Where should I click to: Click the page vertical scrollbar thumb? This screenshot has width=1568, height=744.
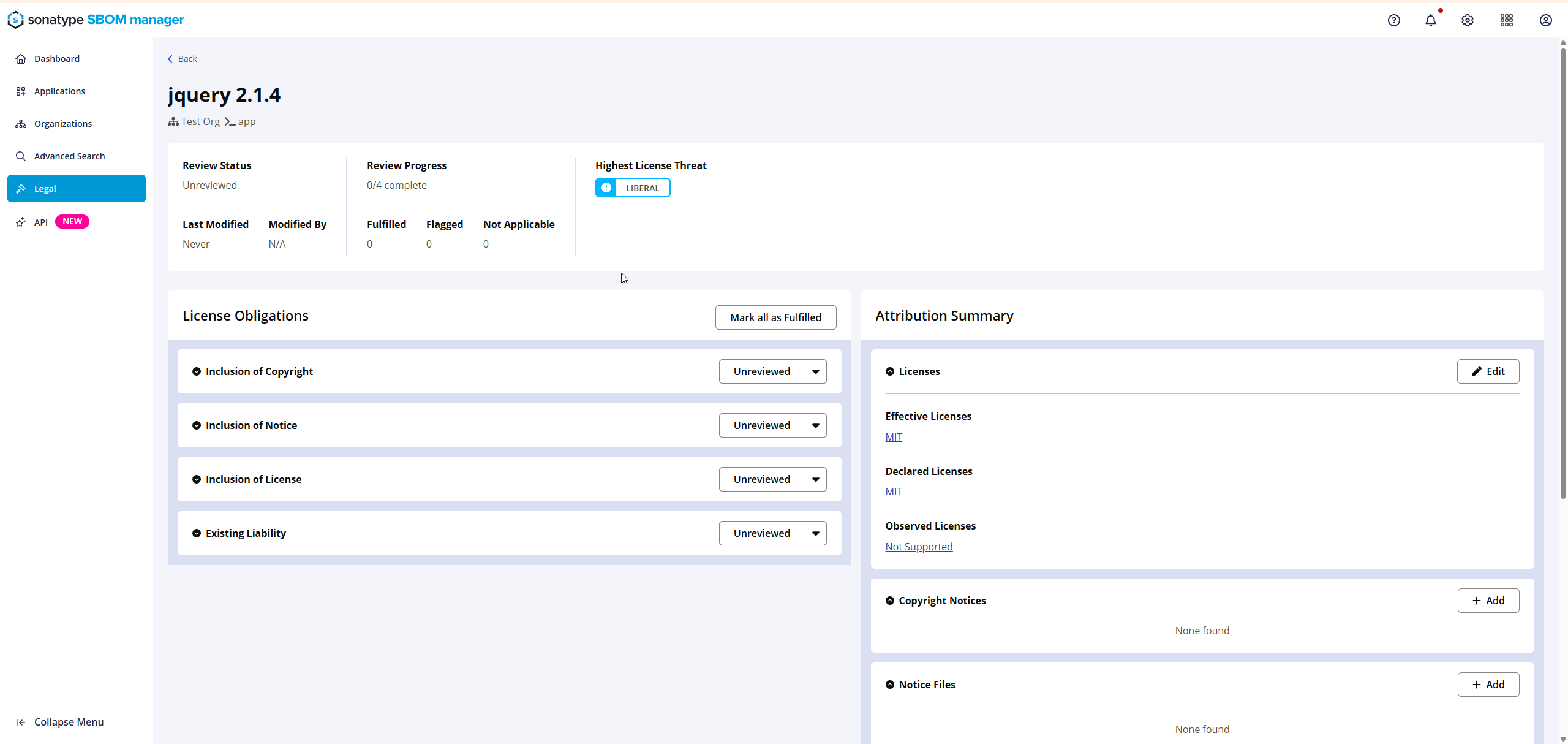[x=1563, y=273]
